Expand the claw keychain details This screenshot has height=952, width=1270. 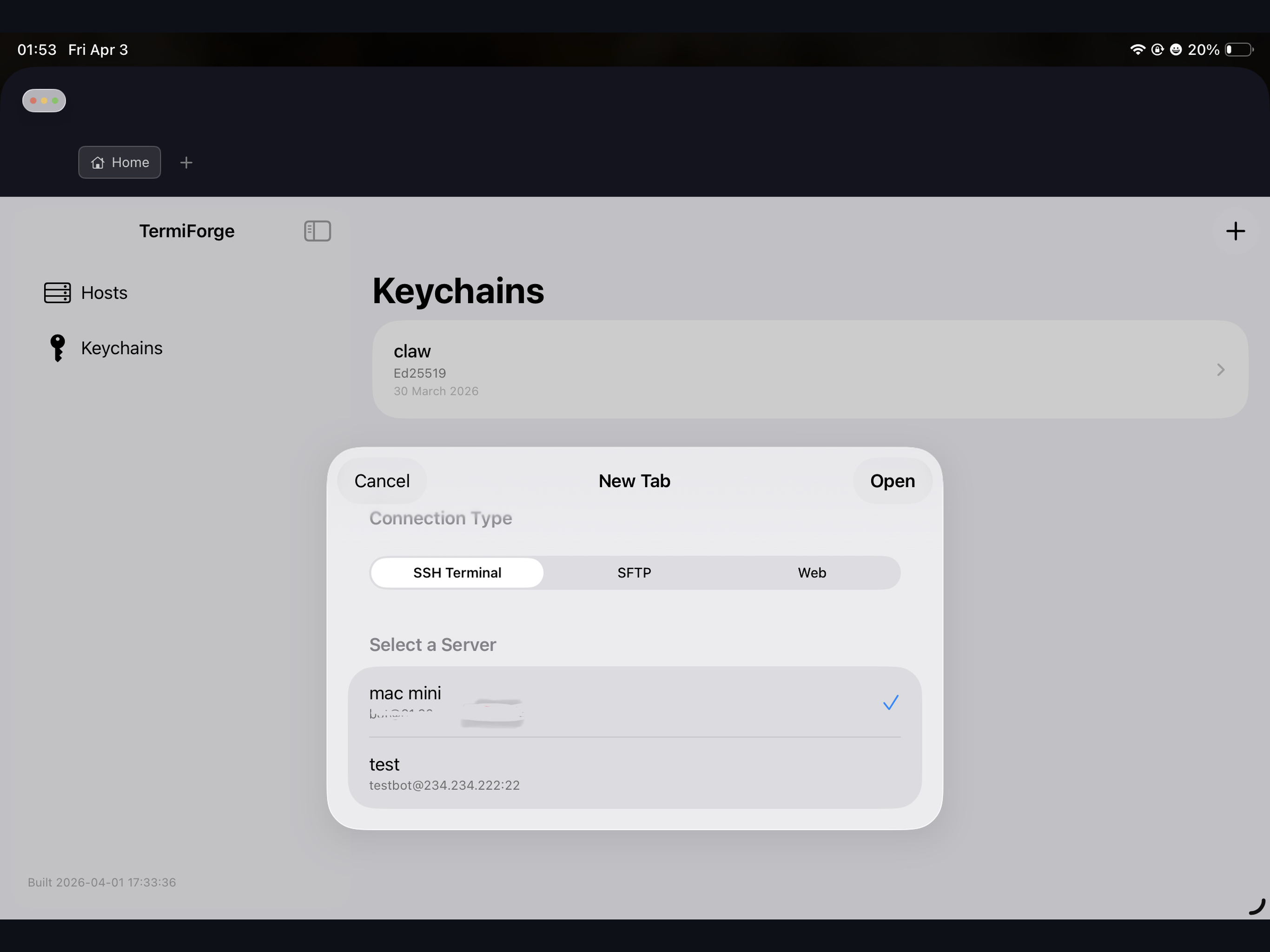804,370
